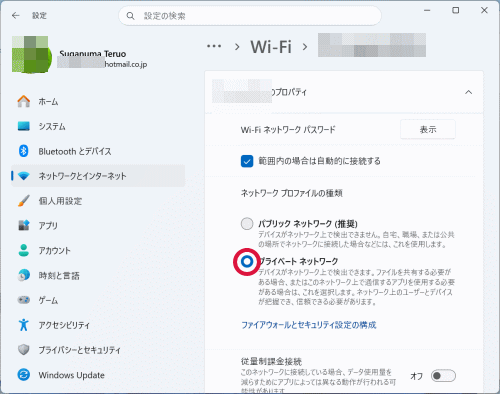Click the Windows Update sync icon

tap(24, 375)
